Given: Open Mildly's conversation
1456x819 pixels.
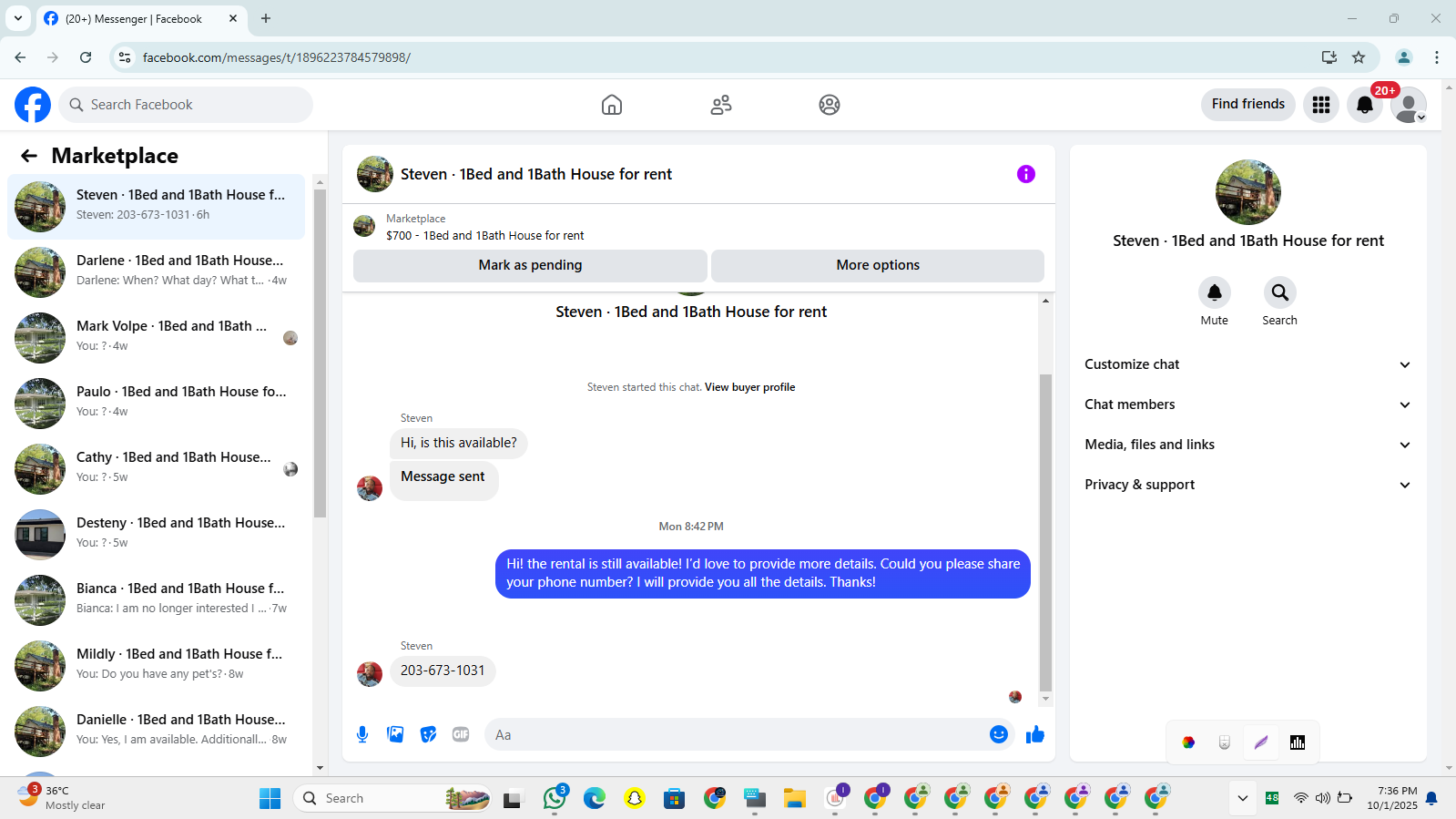Looking at the screenshot, I should (x=157, y=666).
